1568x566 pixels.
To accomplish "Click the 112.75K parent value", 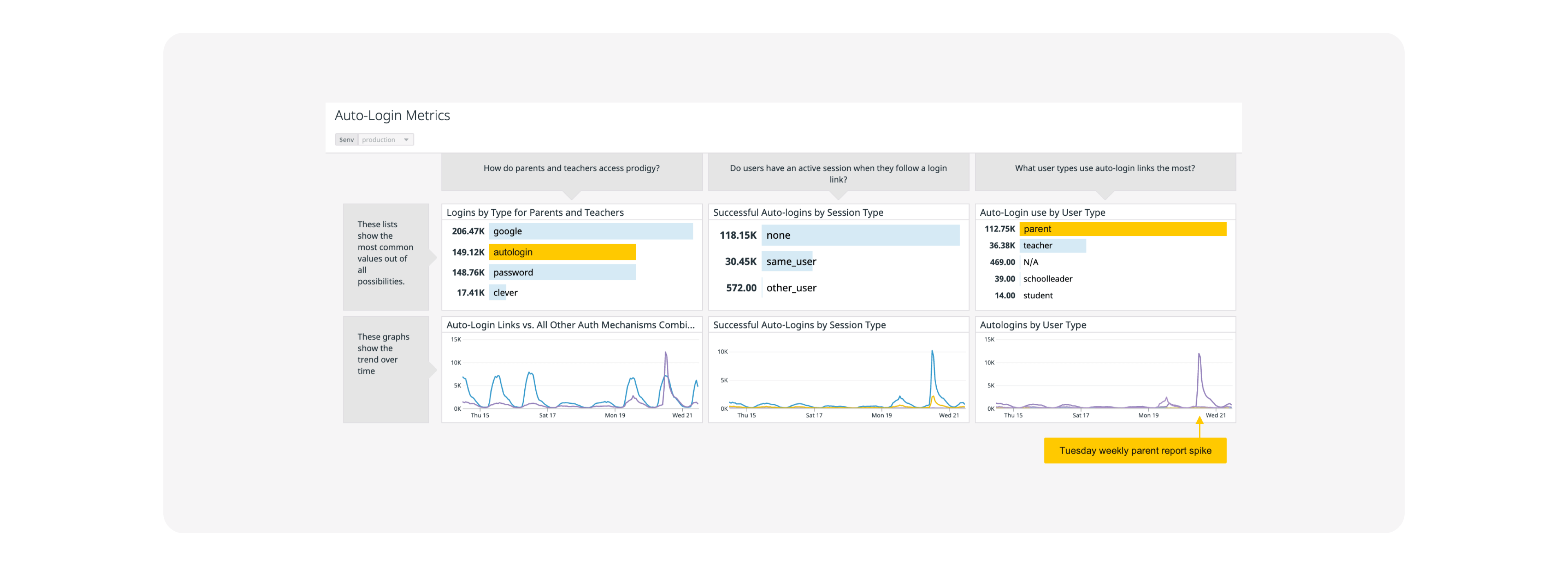I will 1000,229.
